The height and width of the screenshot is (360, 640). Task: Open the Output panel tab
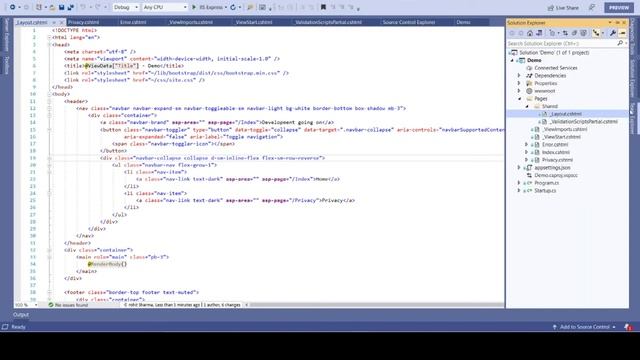21,315
